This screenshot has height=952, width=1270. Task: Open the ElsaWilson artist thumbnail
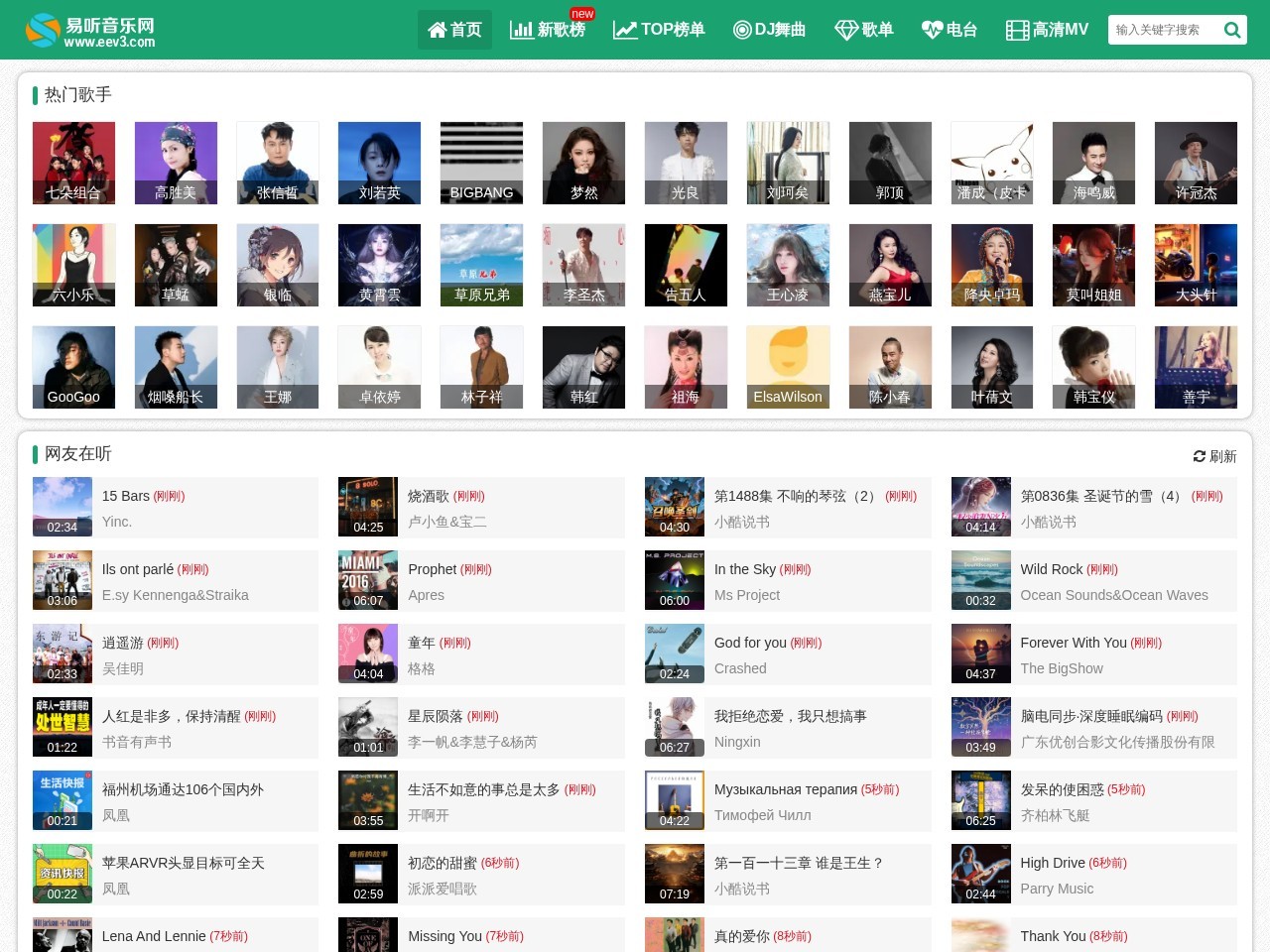(x=788, y=367)
